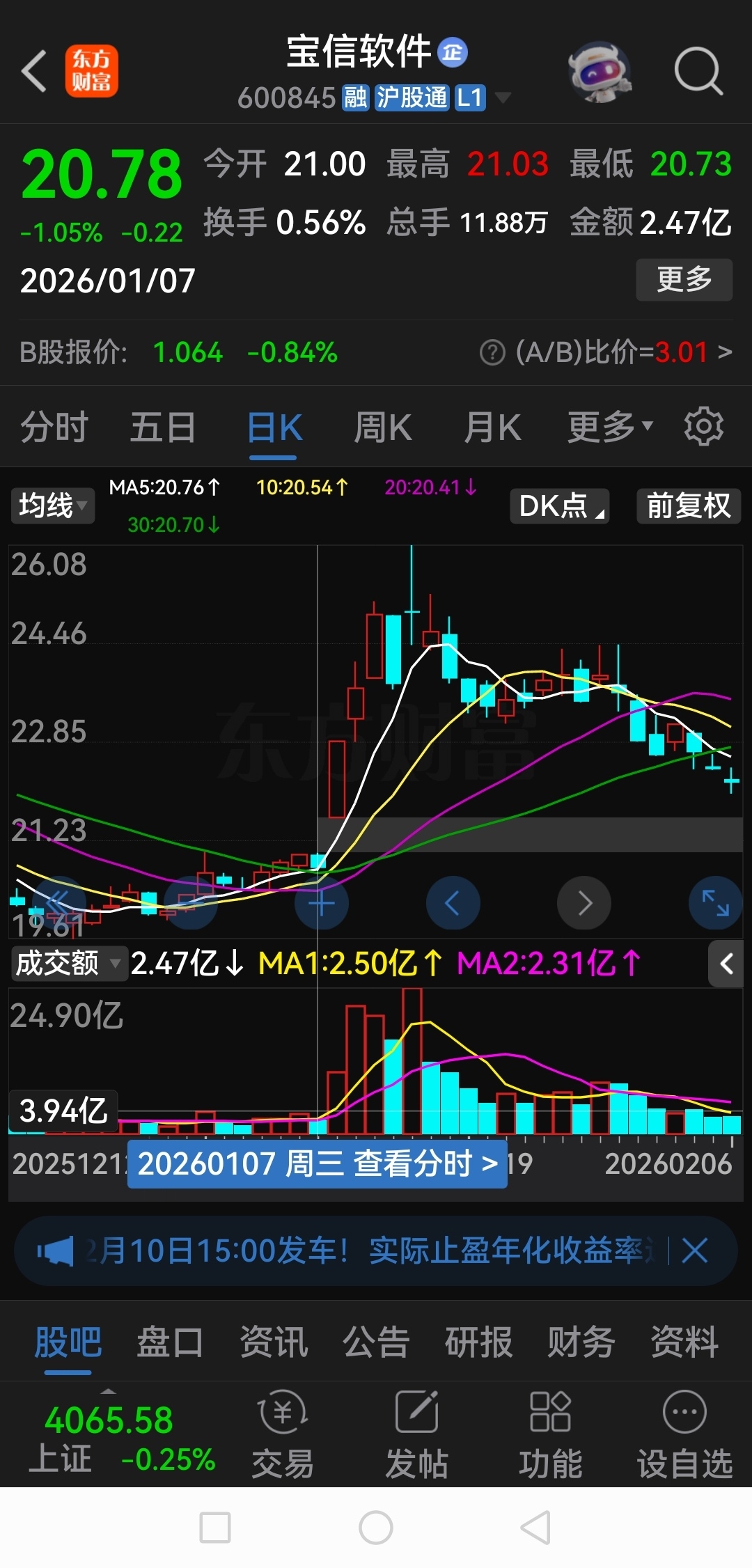This screenshot has width=752, height=1568.
Task: Select the 股吧 tab
Action: click(x=68, y=1342)
